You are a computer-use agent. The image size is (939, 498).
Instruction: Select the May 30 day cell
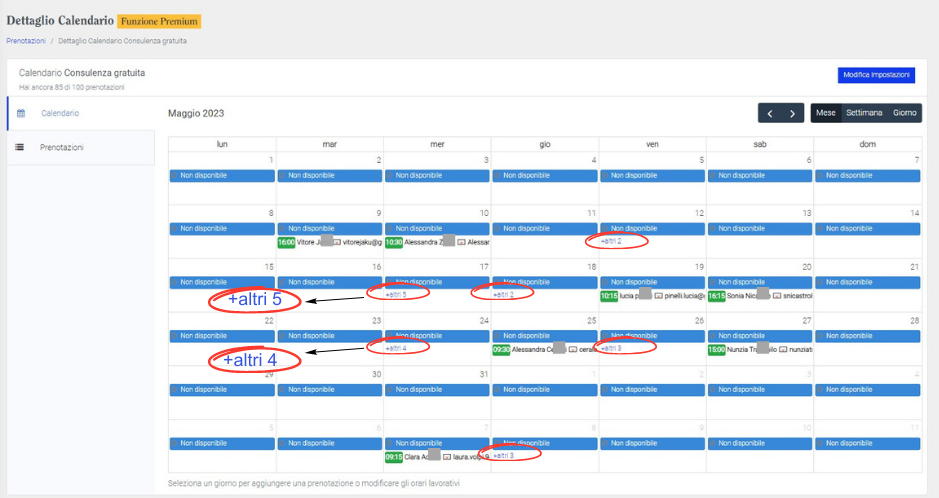(330, 400)
